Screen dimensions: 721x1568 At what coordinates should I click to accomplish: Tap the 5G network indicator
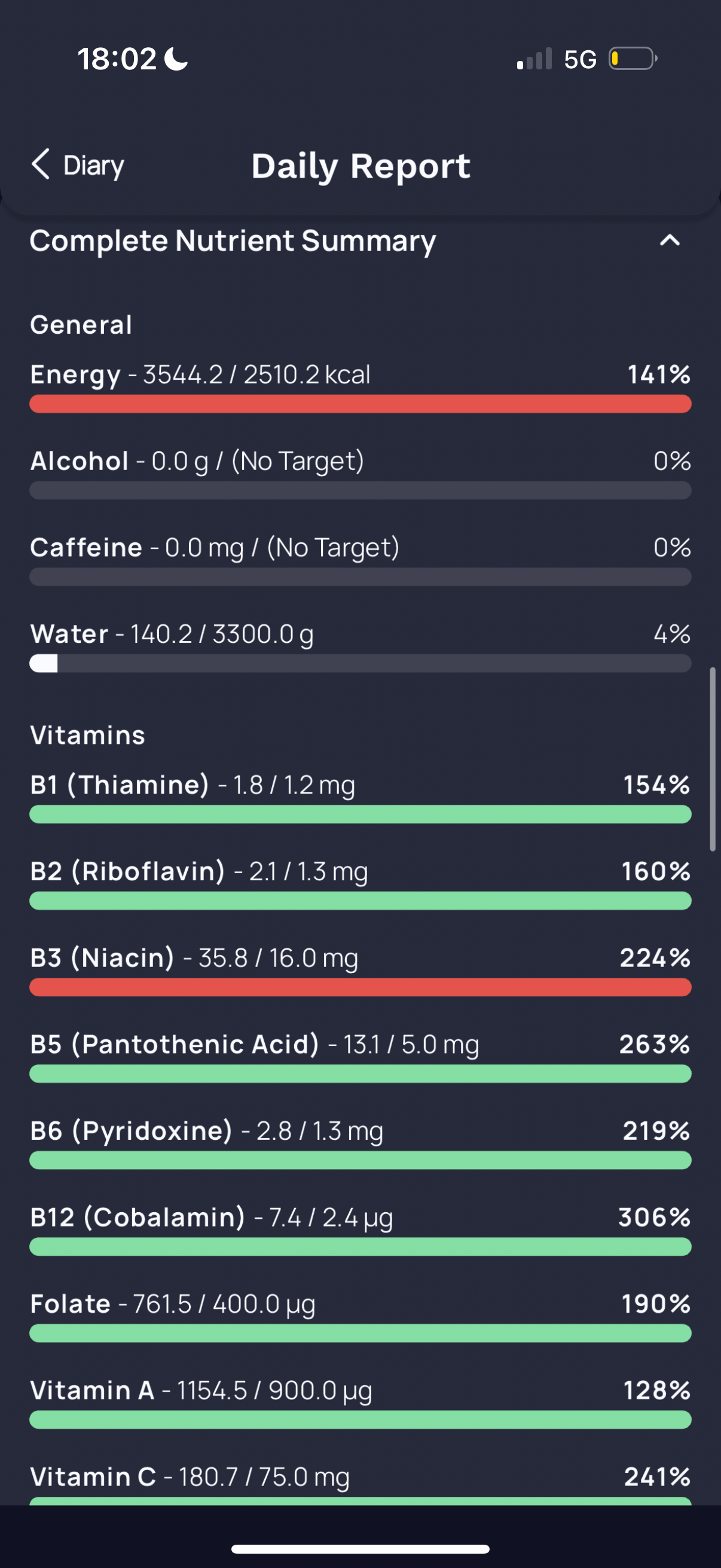[580, 60]
